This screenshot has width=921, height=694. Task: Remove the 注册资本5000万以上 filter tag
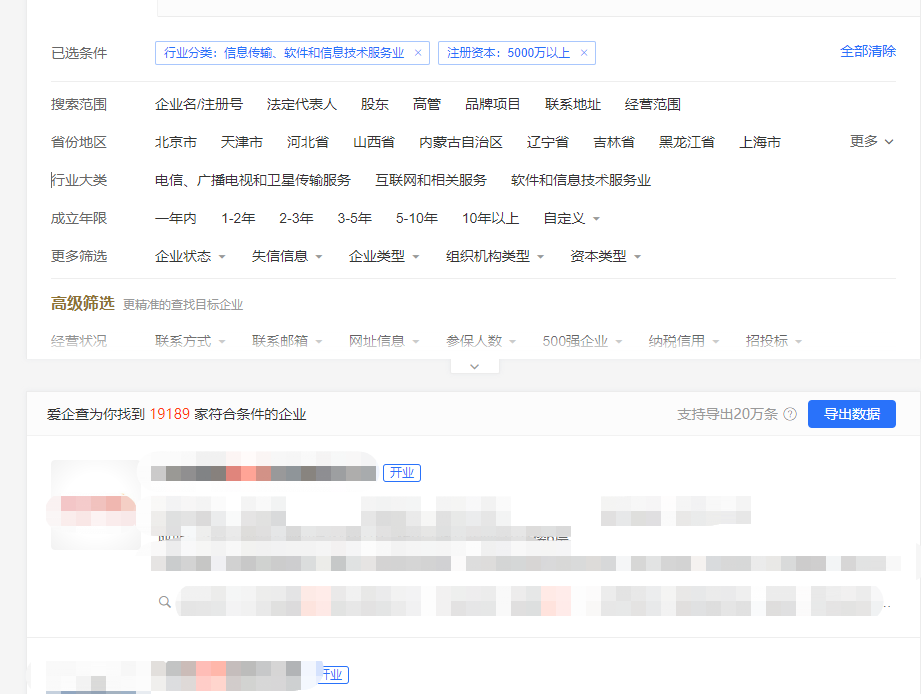coord(584,52)
